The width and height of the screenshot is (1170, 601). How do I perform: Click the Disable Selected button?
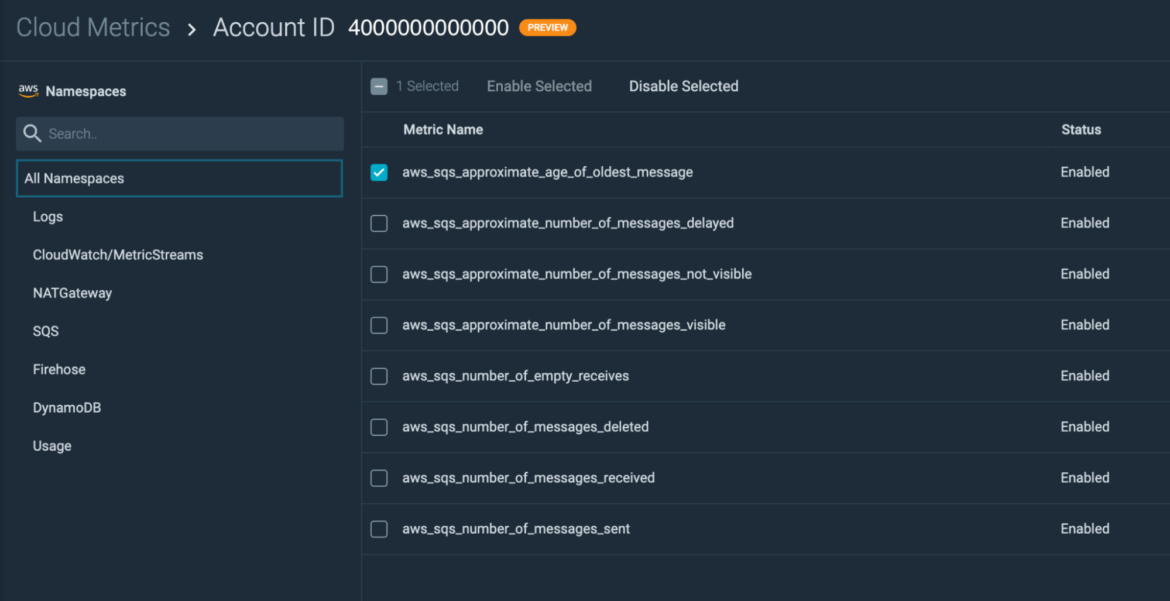coord(683,87)
